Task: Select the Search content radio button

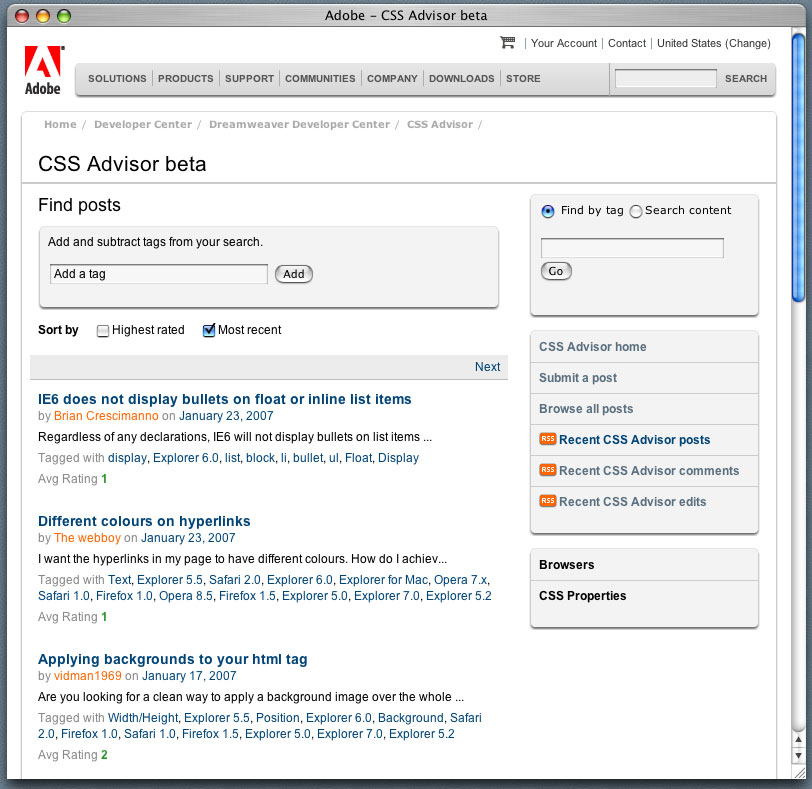Action: (x=636, y=211)
